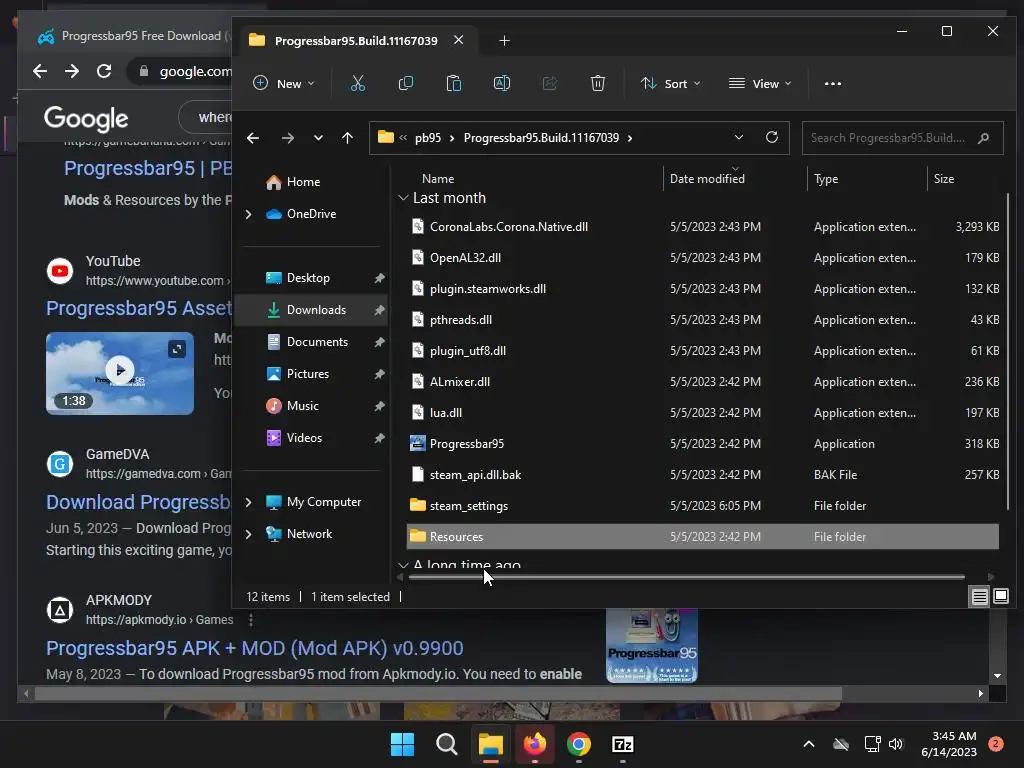
Task: Go back in the browser window
Action: click(40, 71)
